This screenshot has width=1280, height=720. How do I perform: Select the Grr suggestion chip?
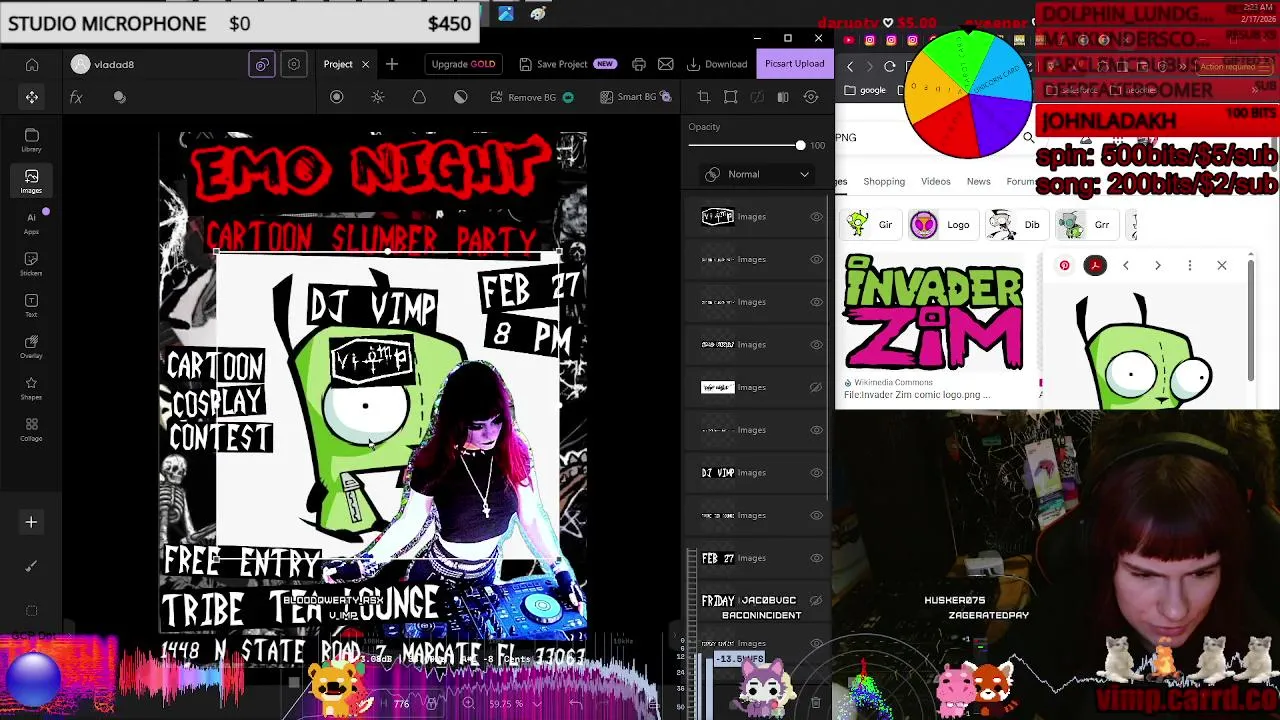(x=1086, y=225)
